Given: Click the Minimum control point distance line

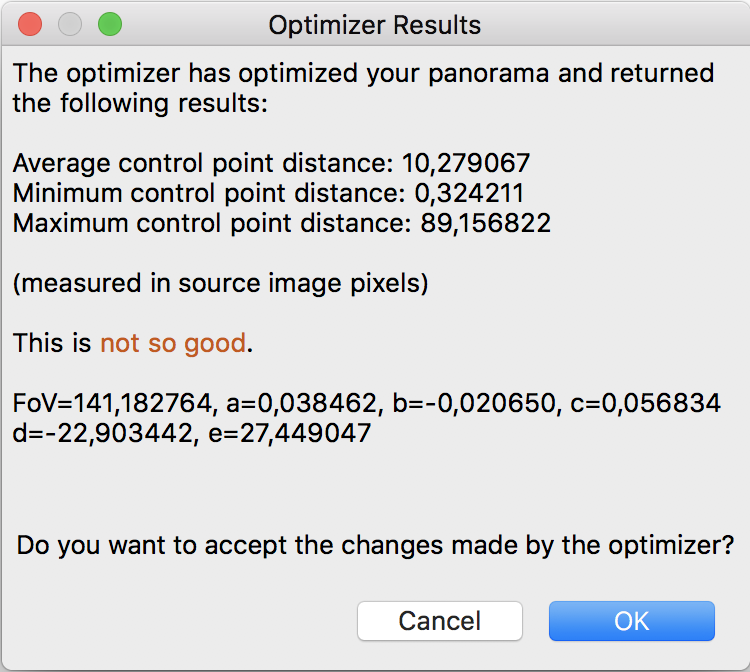Looking at the screenshot, I should (x=268, y=193).
